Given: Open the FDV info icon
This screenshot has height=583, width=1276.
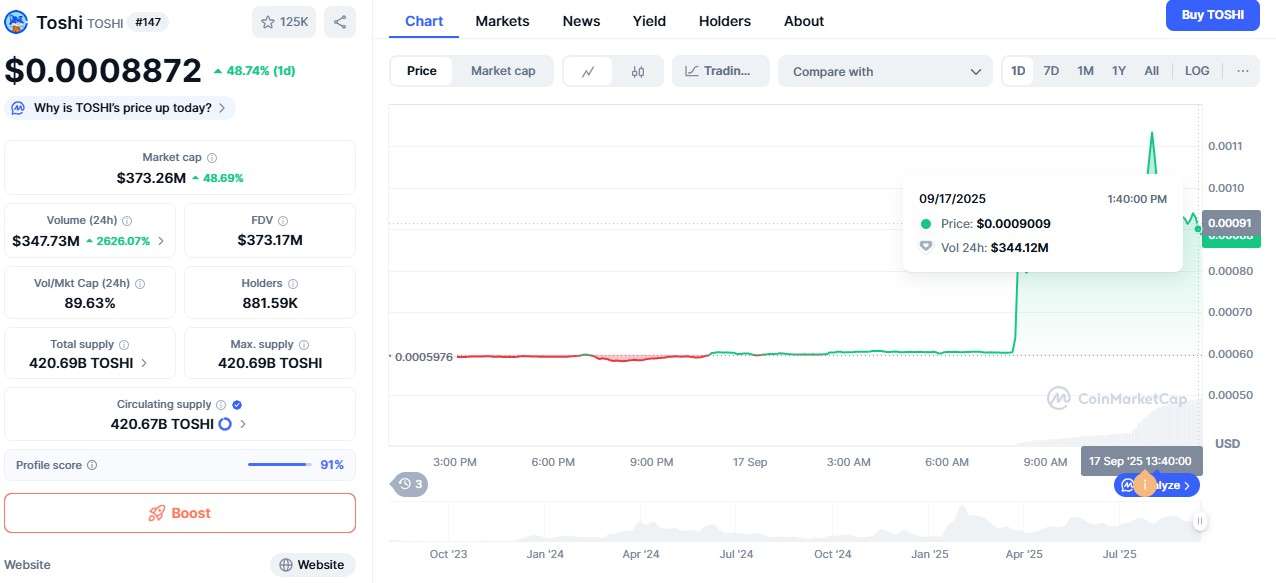Looking at the screenshot, I should pyautogui.click(x=283, y=221).
